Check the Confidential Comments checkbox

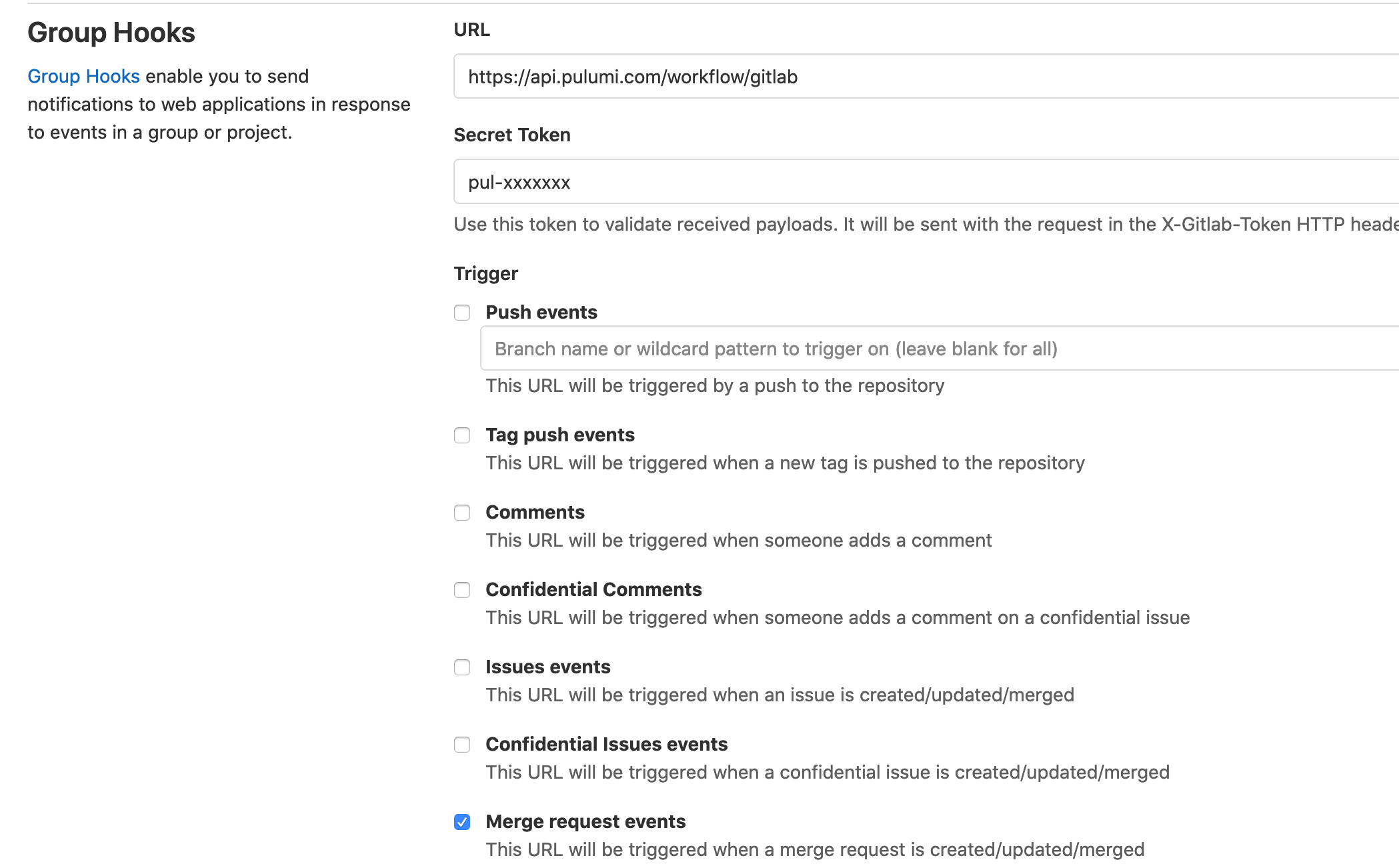click(462, 590)
